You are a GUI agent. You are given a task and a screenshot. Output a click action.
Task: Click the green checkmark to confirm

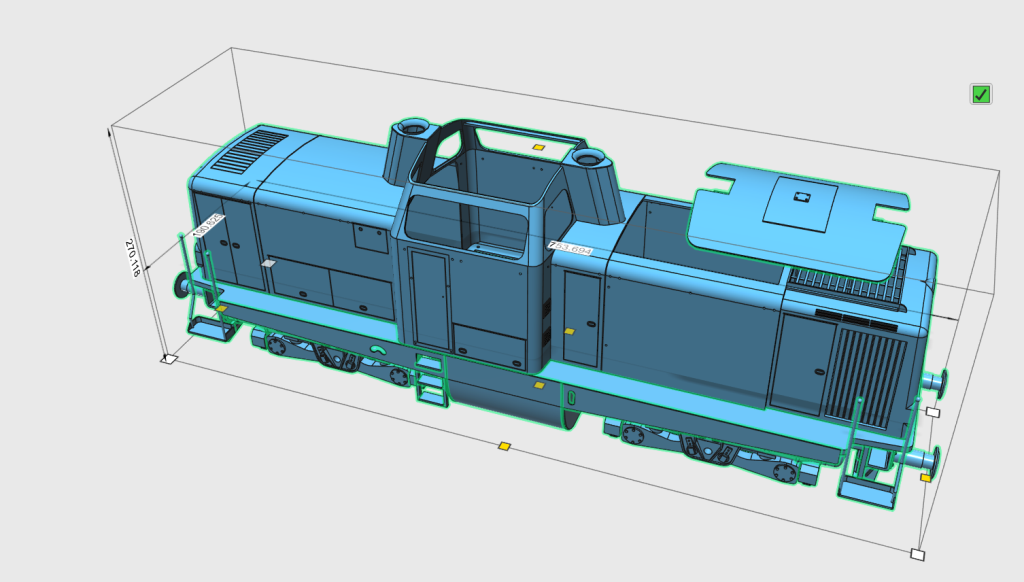[980, 94]
